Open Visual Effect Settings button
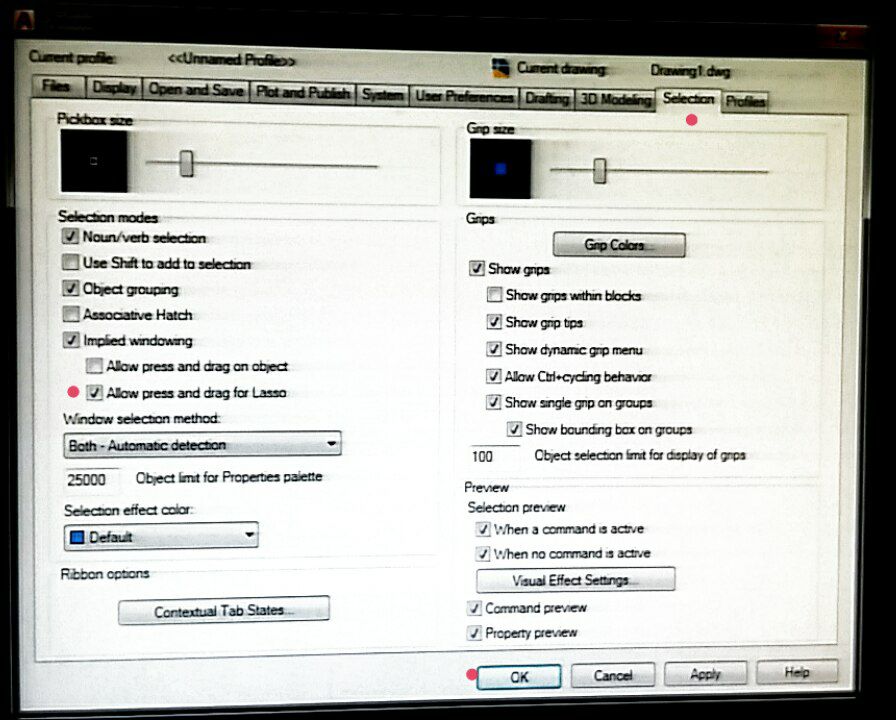The image size is (896, 720). click(575, 580)
